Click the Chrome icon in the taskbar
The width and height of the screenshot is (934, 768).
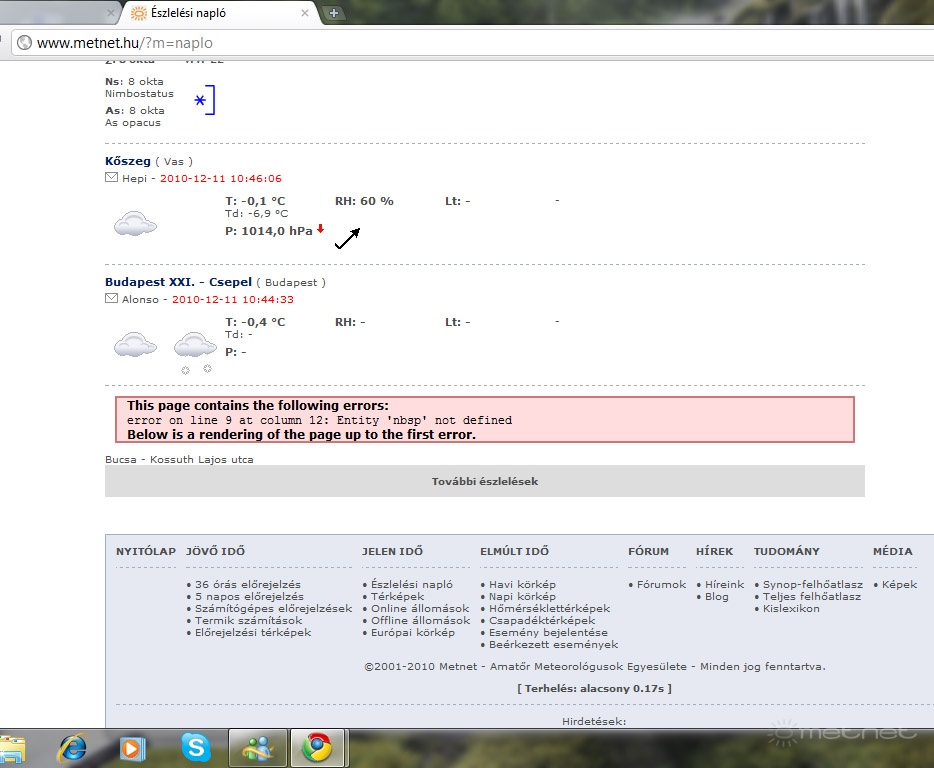coord(318,747)
